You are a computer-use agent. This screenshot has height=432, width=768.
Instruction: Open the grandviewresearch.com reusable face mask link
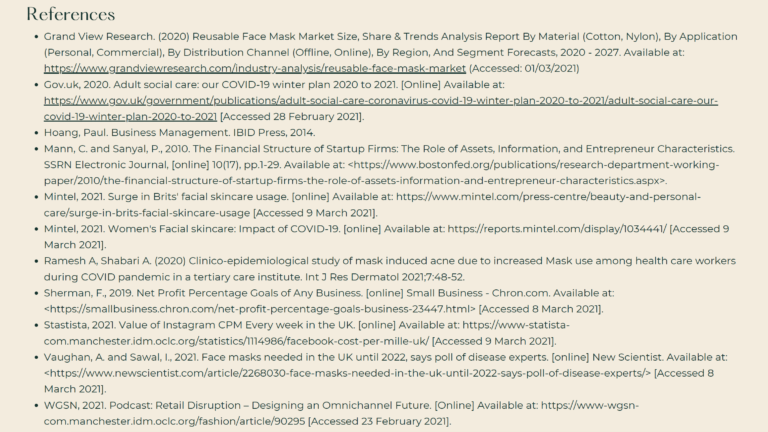coord(255,68)
